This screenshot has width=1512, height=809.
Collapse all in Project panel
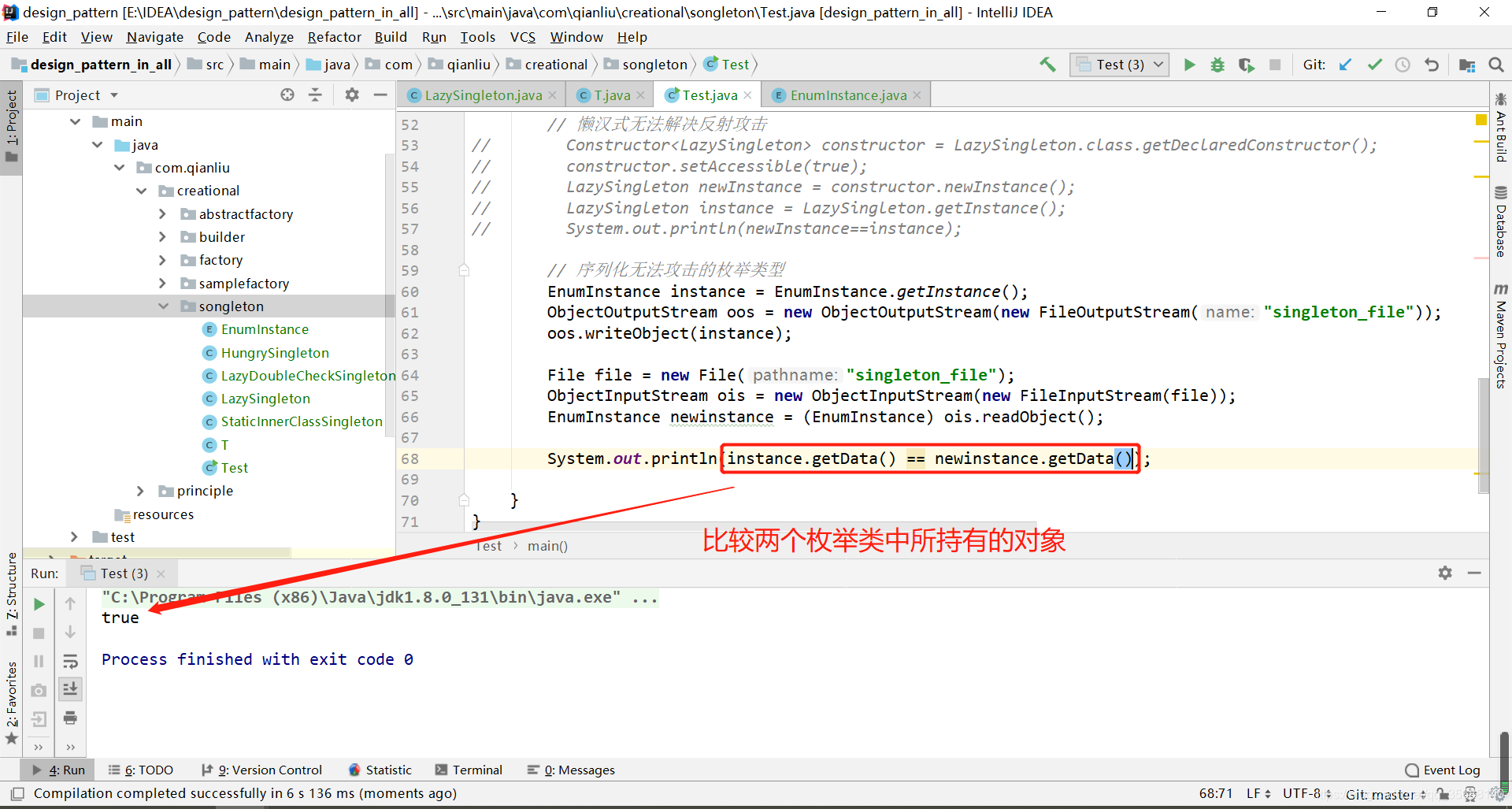click(315, 95)
